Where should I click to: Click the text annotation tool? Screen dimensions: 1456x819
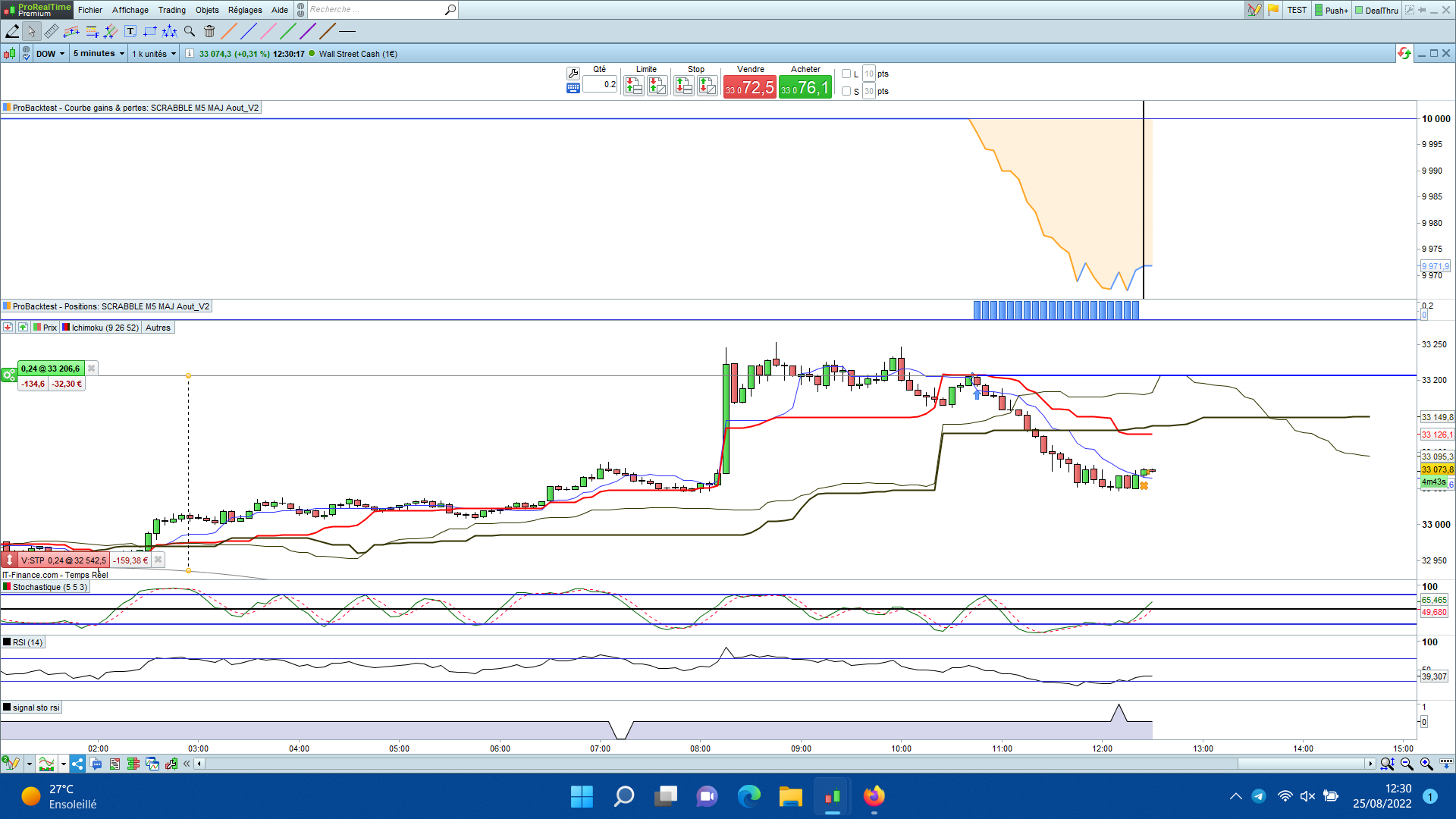click(130, 31)
